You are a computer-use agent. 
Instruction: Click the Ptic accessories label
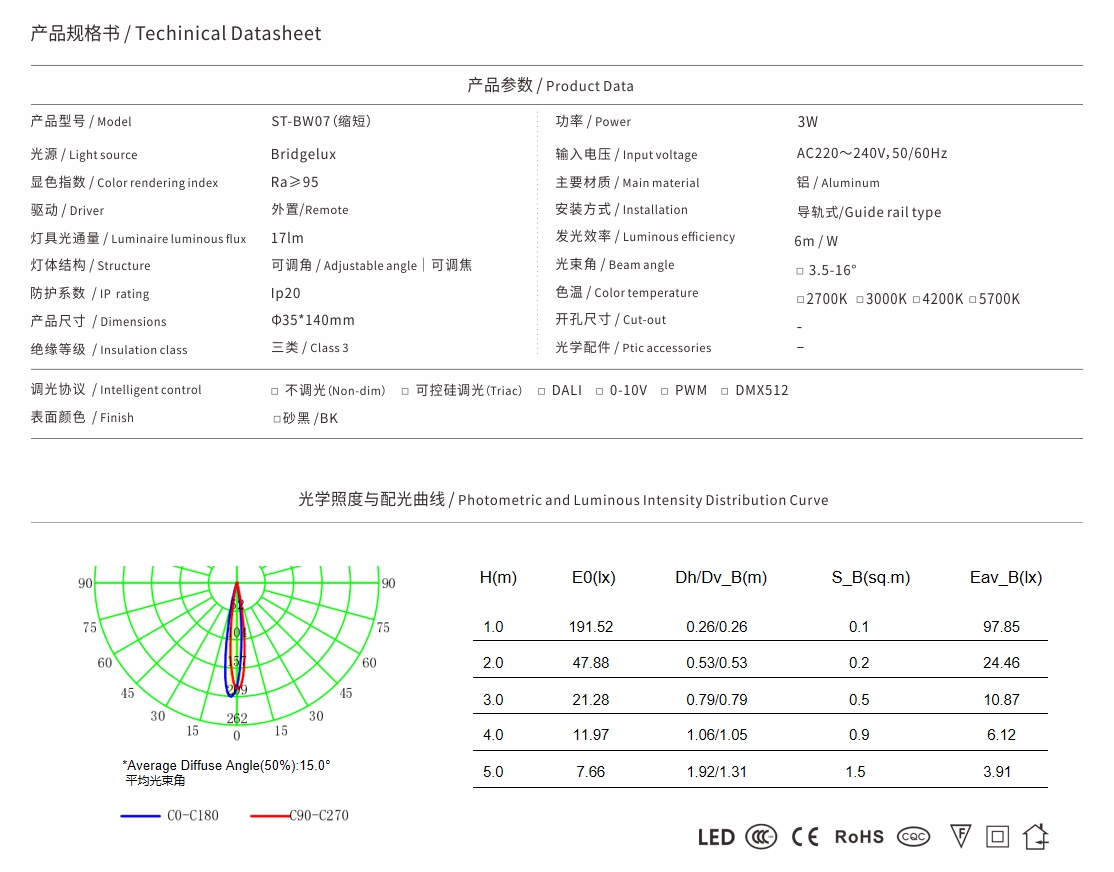pos(633,348)
